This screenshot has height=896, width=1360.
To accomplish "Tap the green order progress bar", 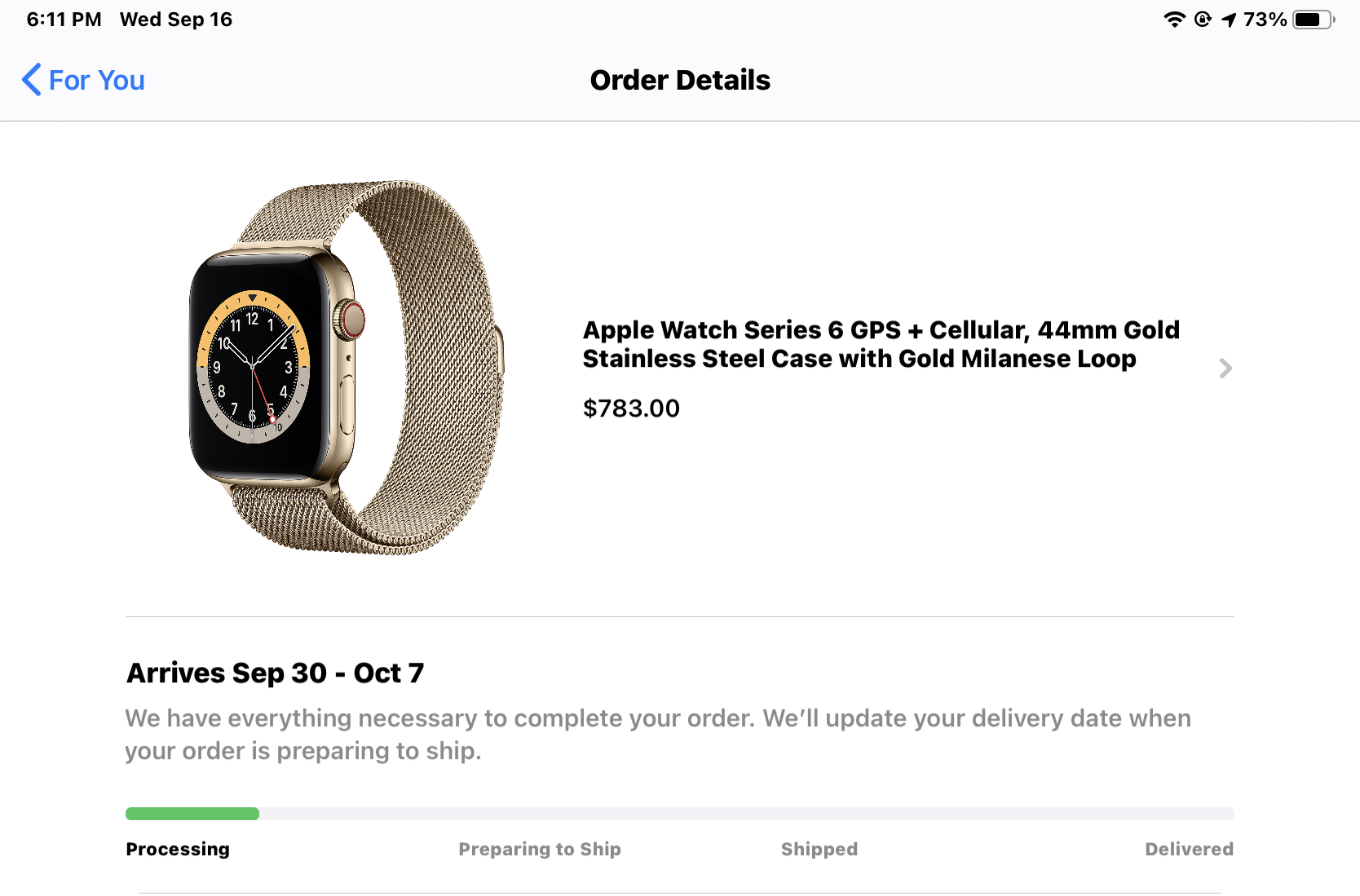I will pyautogui.click(x=192, y=814).
